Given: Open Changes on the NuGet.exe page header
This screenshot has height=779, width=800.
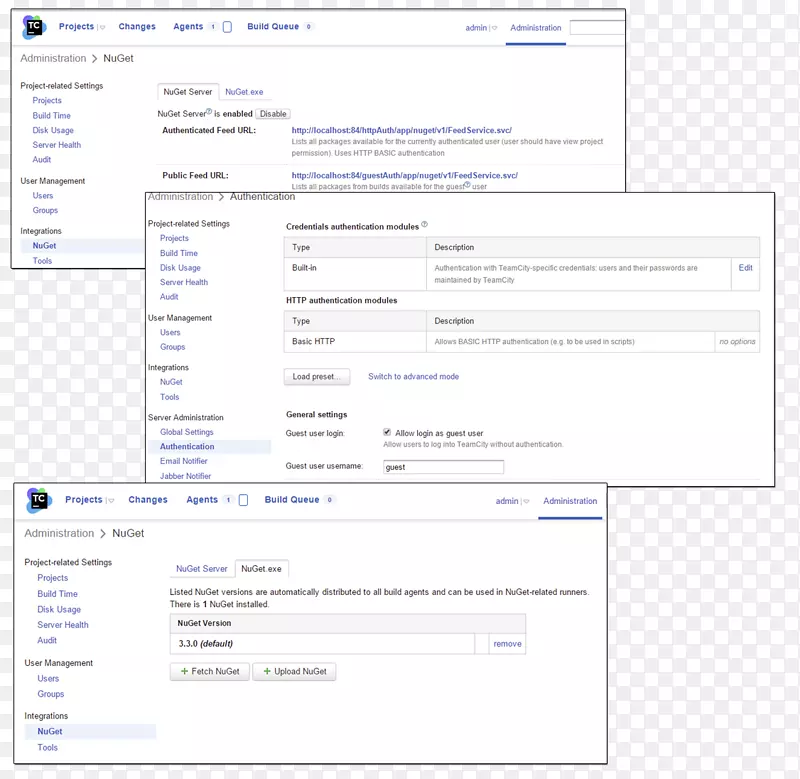Looking at the screenshot, I should (148, 500).
